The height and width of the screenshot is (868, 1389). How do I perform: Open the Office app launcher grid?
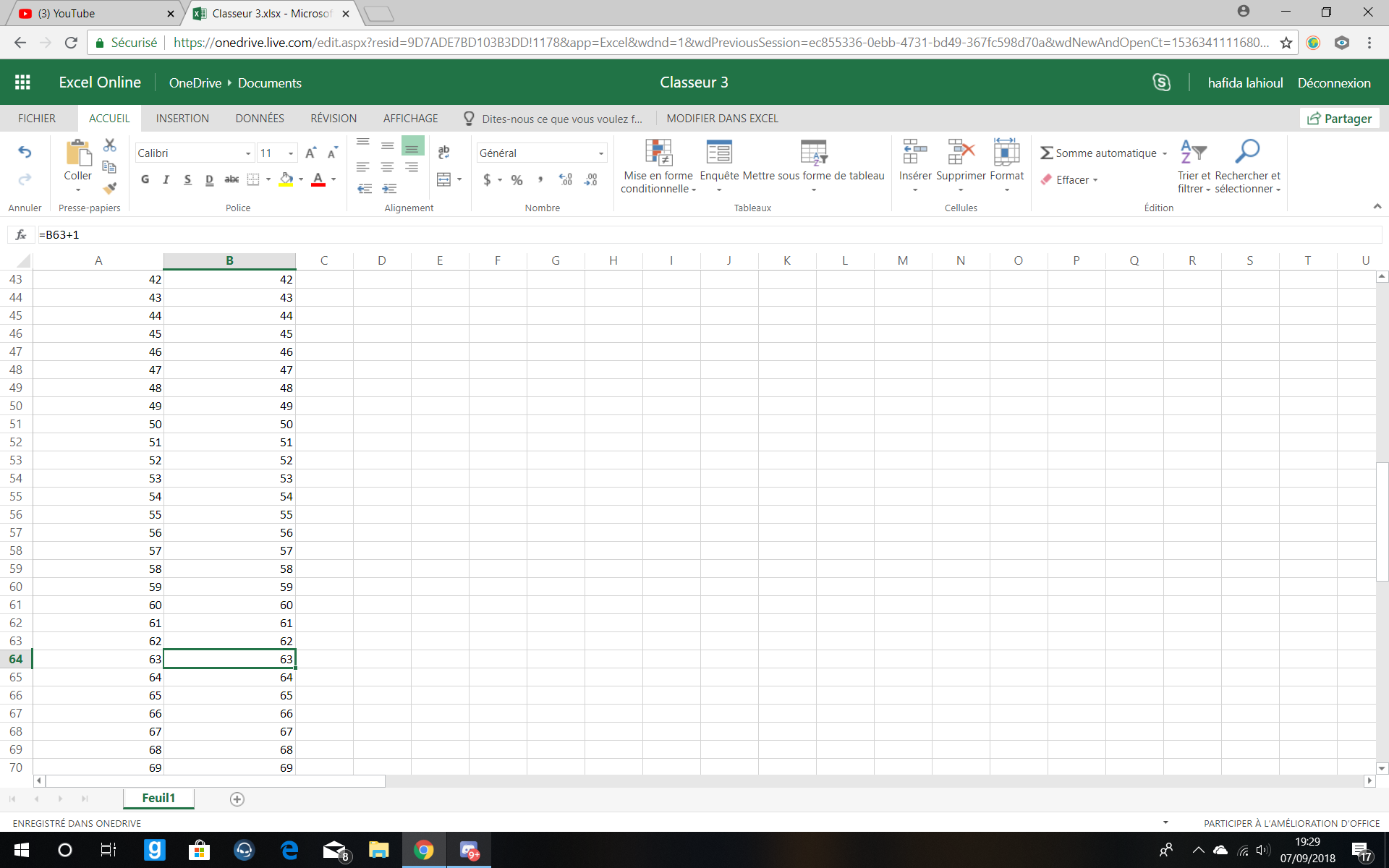click(22, 82)
